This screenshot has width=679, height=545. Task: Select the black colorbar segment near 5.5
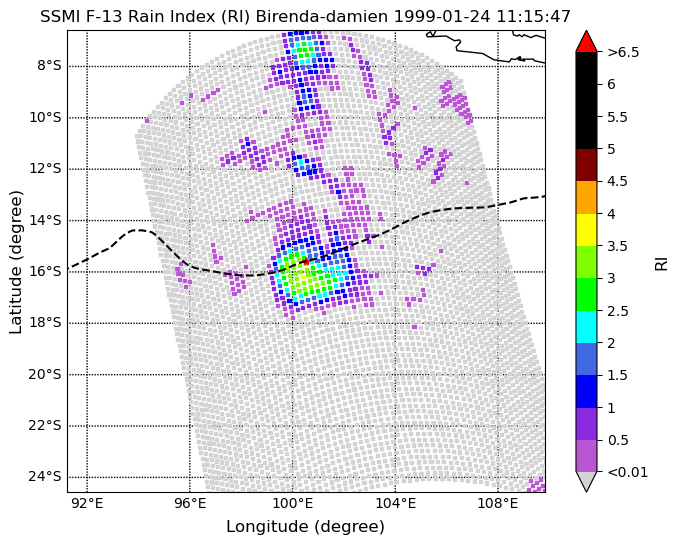(x=586, y=100)
